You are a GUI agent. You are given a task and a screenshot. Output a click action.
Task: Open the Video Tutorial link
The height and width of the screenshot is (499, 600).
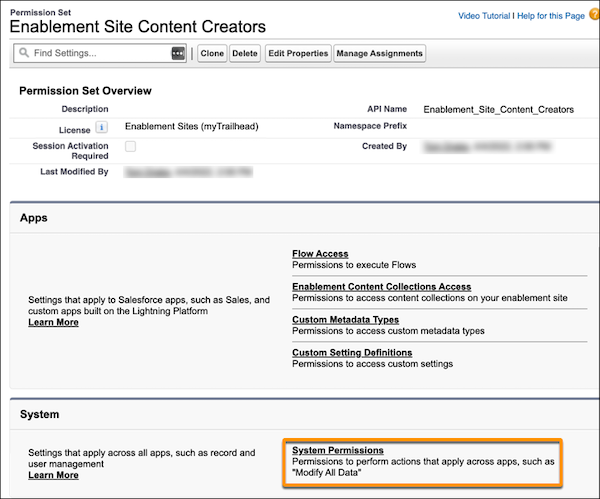tap(484, 16)
